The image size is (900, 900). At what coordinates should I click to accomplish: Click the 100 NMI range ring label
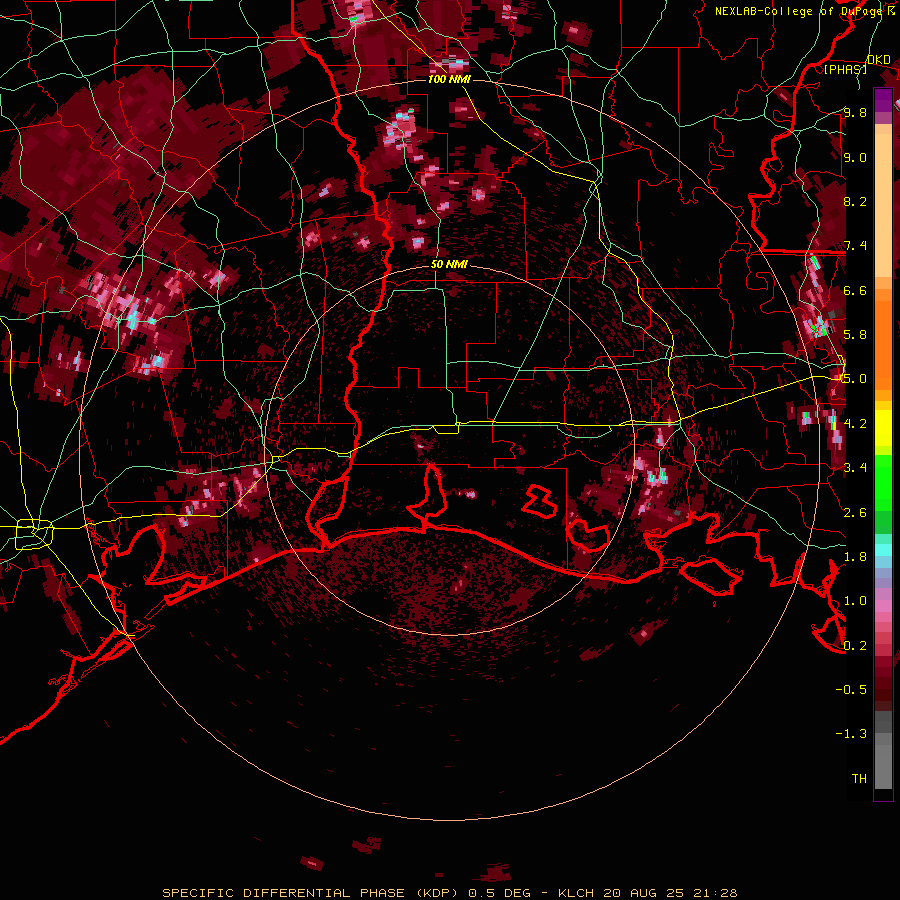pyautogui.click(x=449, y=79)
